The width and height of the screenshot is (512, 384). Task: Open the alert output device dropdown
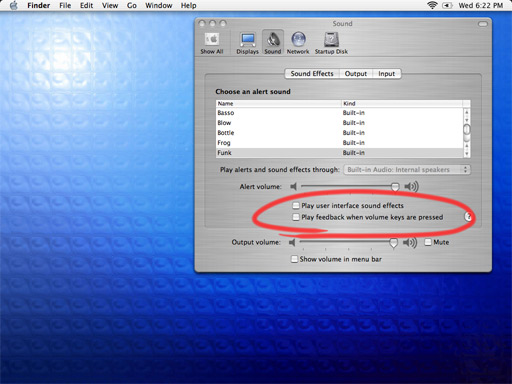[x=407, y=170]
